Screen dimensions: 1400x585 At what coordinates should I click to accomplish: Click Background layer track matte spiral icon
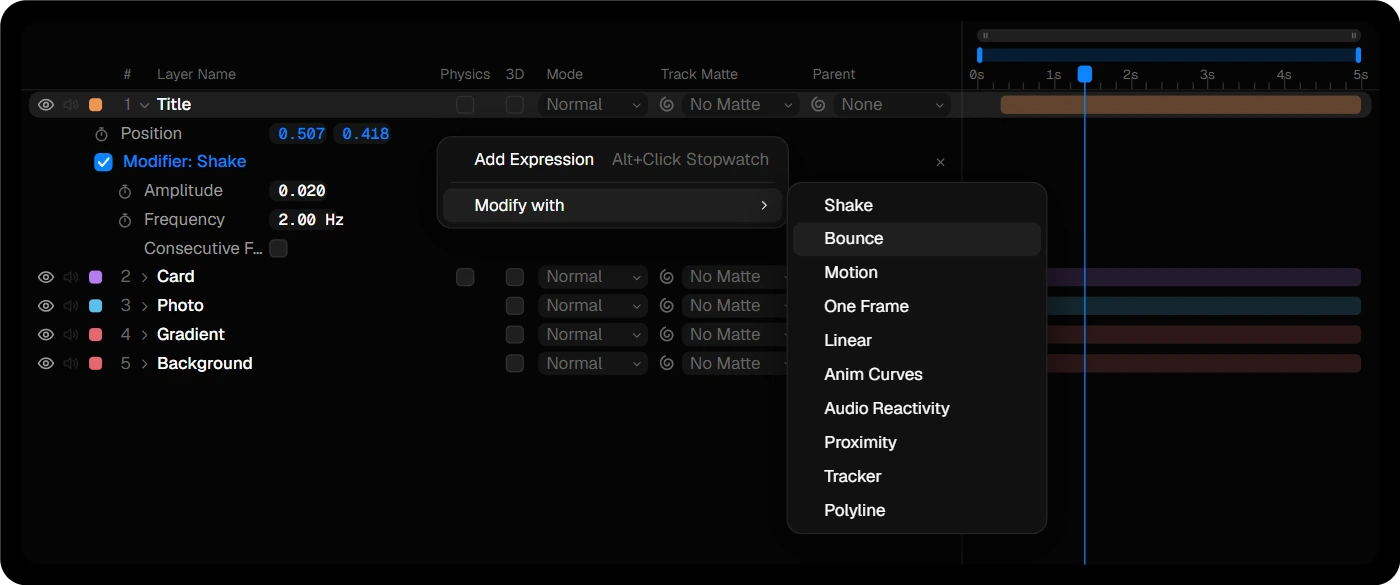click(667, 364)
